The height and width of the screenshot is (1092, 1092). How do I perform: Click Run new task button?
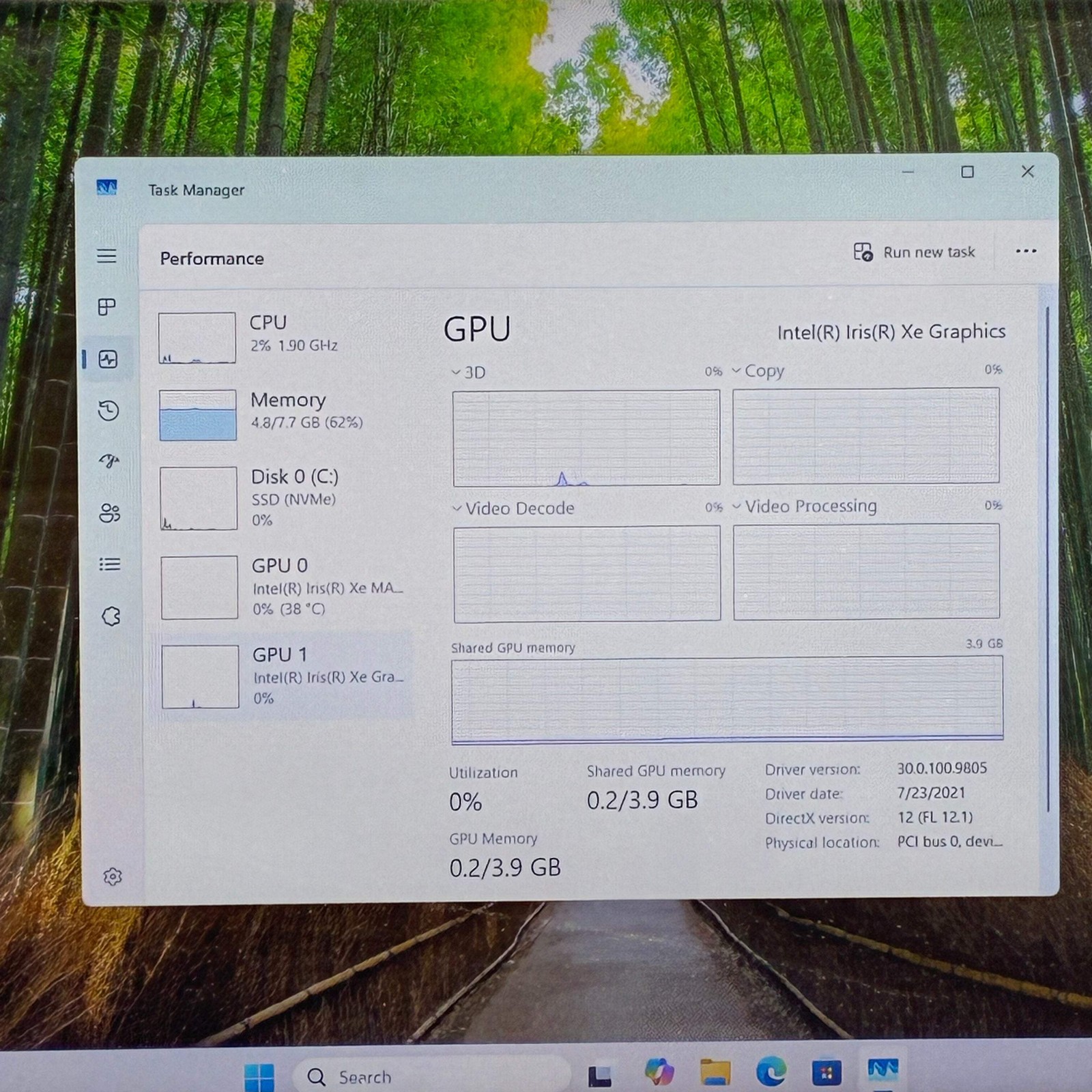(x=915, y=253)
